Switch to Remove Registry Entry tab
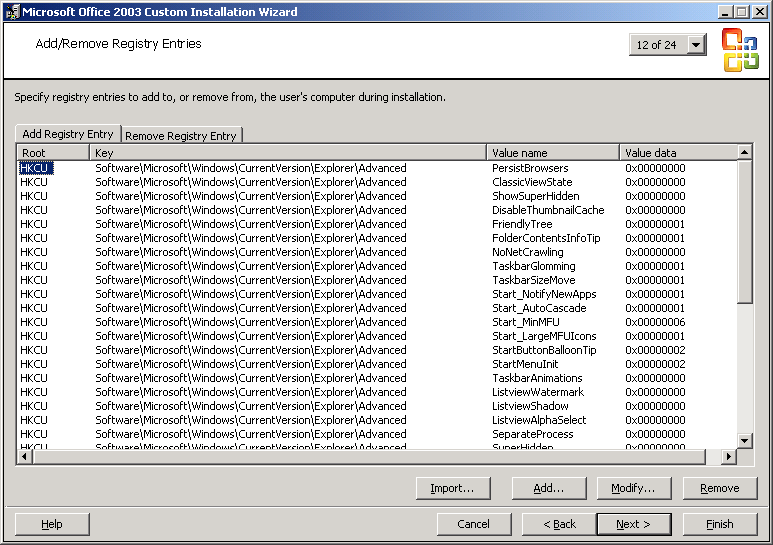 click(x=181, y=136)
